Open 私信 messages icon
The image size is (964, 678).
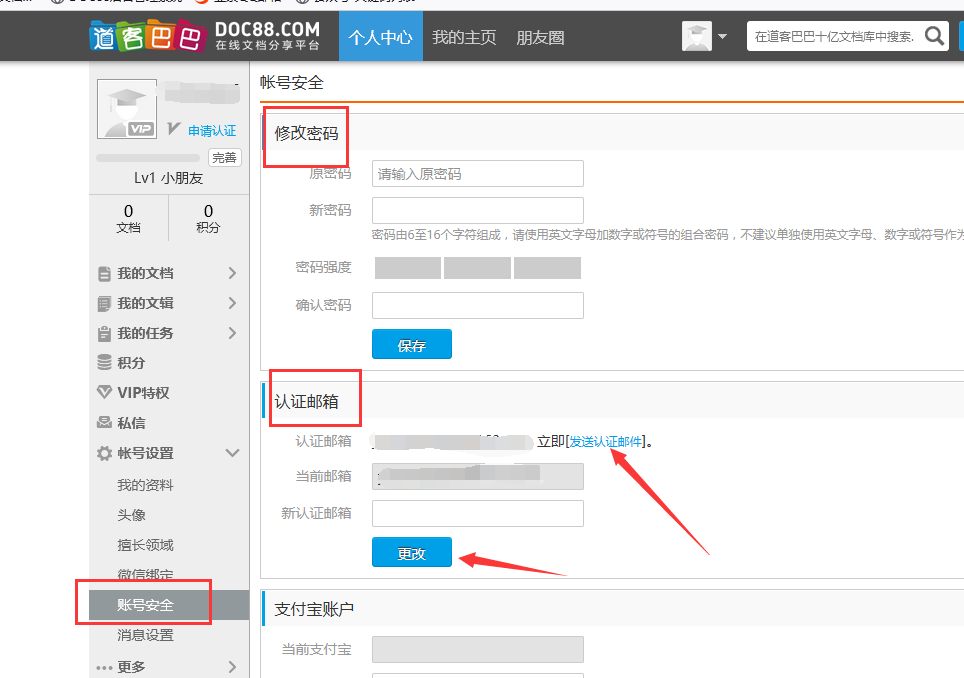click(104, 423)
